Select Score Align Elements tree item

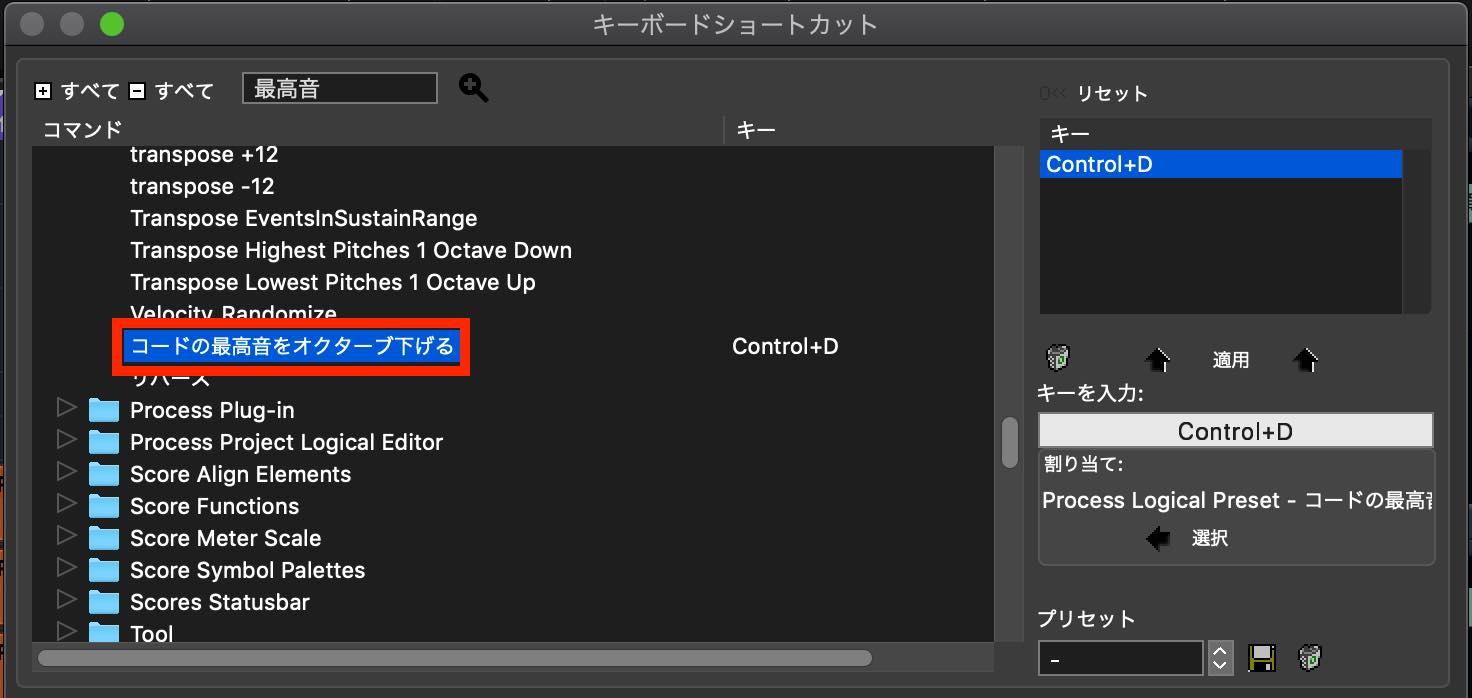point(240,475)
